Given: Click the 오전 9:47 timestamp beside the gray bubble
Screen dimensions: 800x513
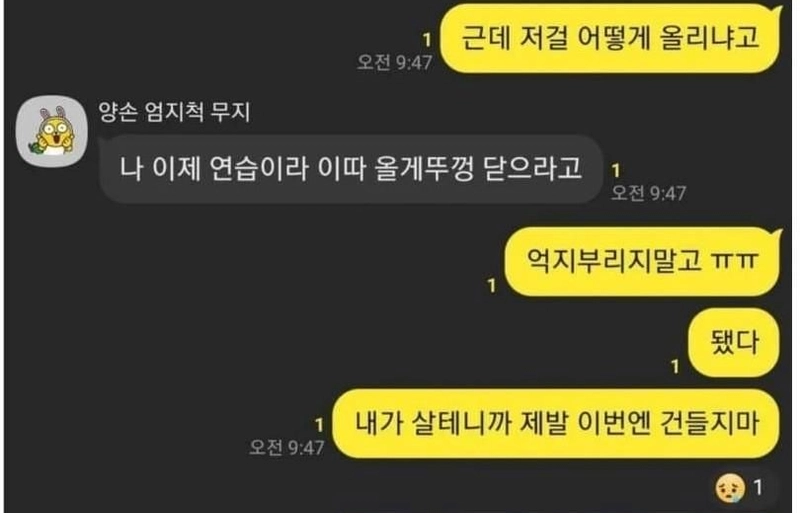Looking at the screenshot, I should pos(648,193).
